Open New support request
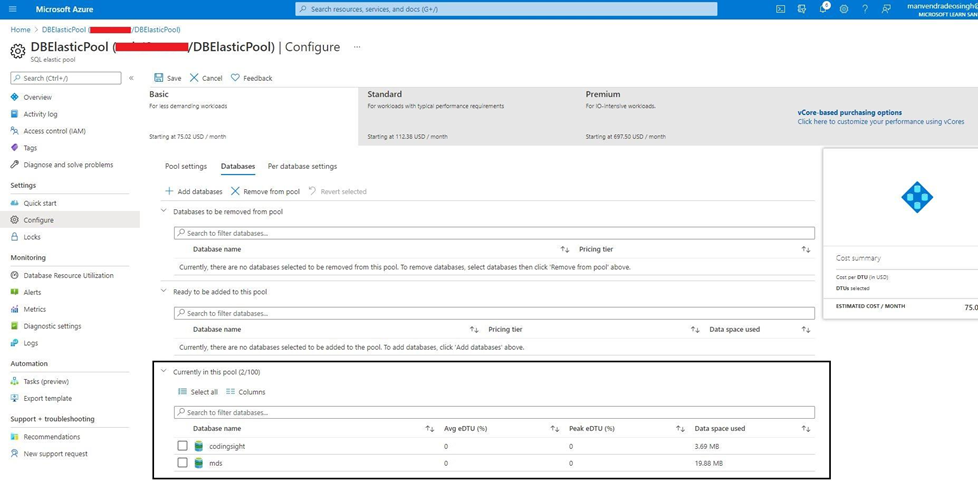This screenshot has height=482, width=978. (x=55, y=453)
